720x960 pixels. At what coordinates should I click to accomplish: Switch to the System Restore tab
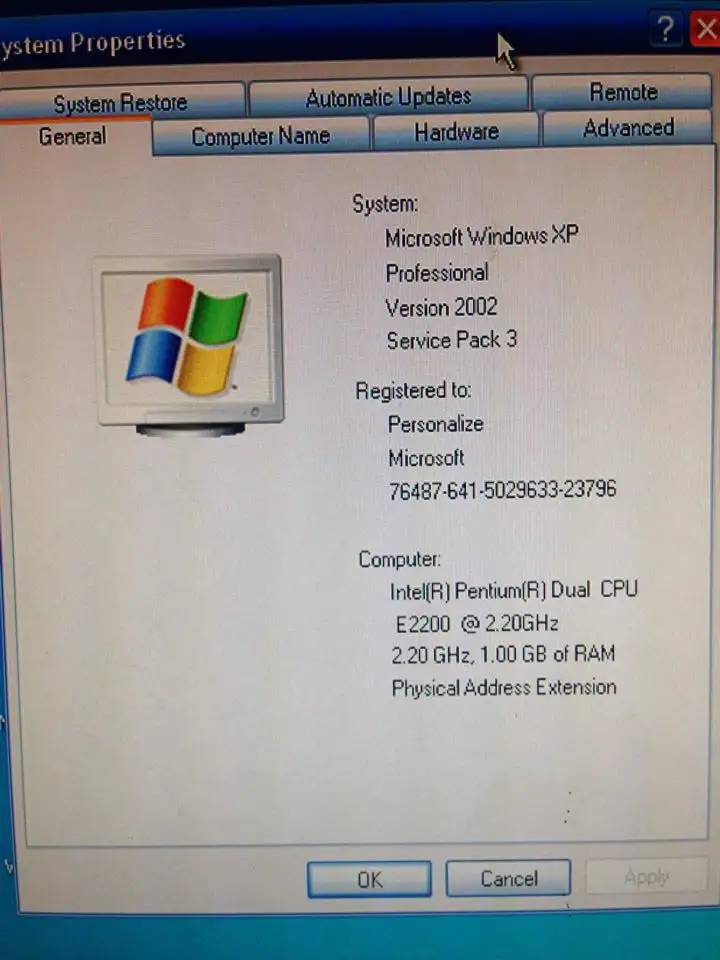coord(120,103)
